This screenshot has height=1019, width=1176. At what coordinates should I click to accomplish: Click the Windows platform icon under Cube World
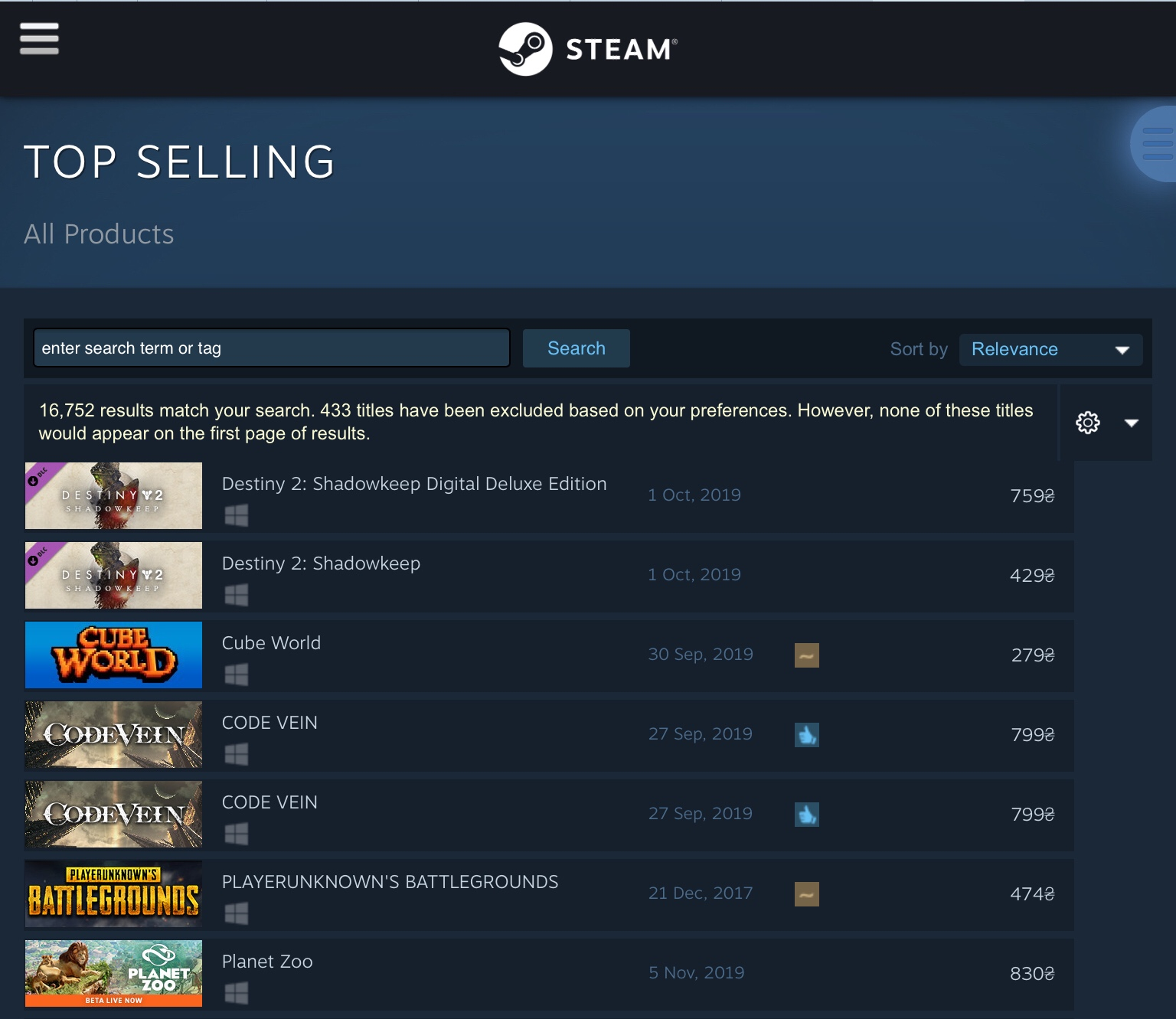tap(237, 675)
